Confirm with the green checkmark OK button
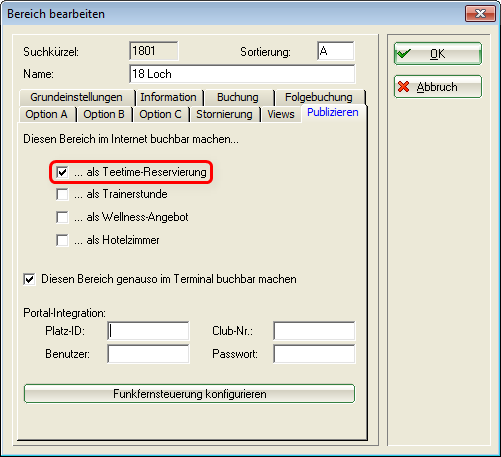The width and height of the screenshot is (501, 457). coord(438,53)
